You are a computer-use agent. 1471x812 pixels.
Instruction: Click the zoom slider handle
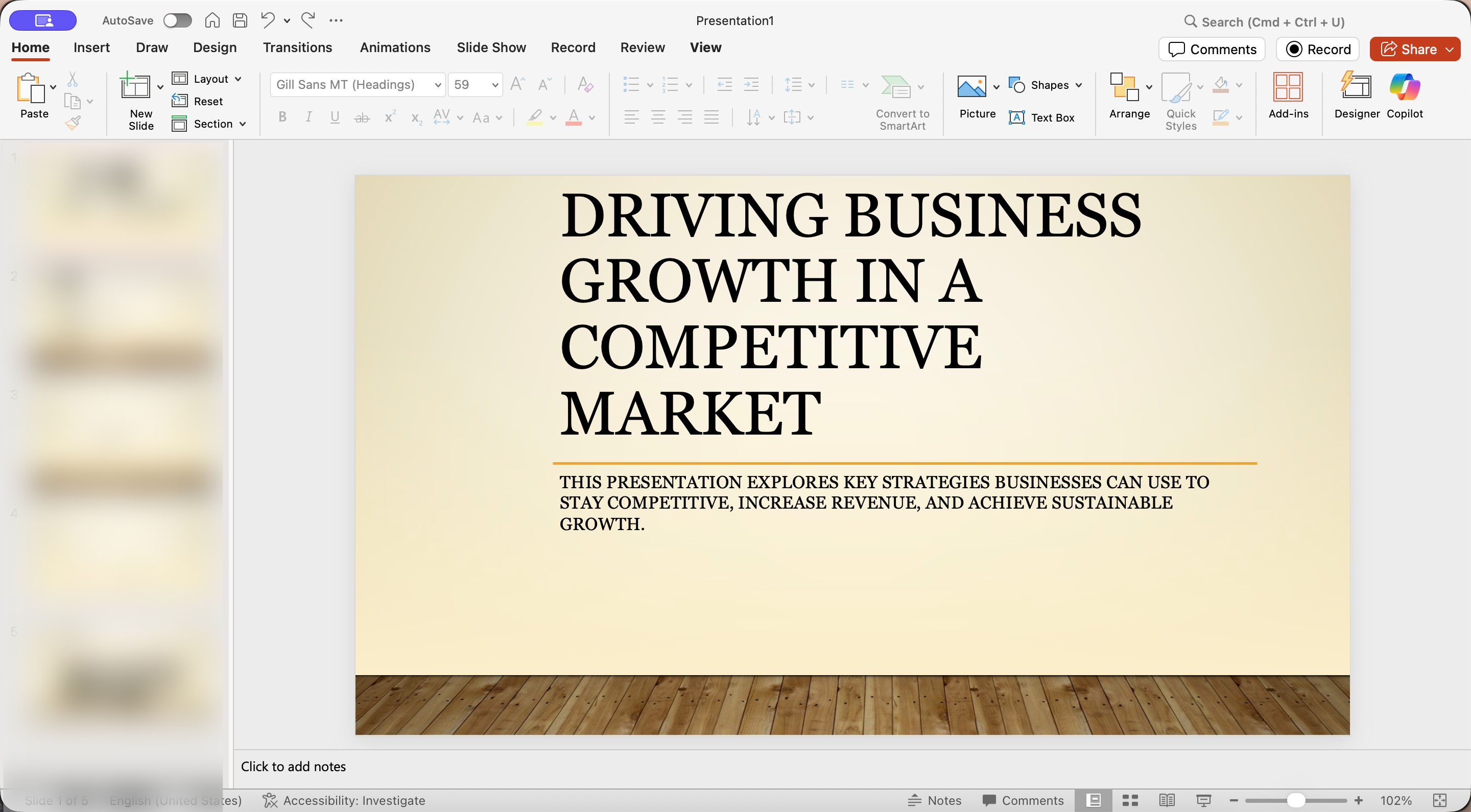1296,800
